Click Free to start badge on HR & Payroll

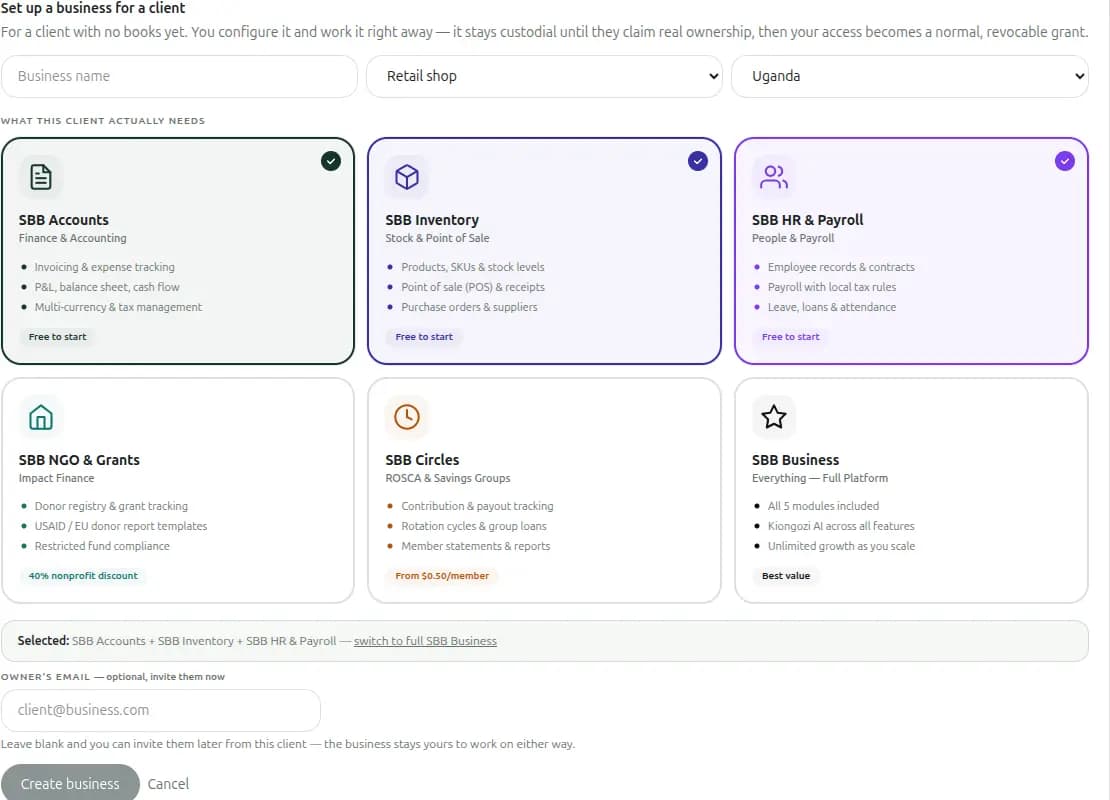pyautogui.click(x=791, y=337)
